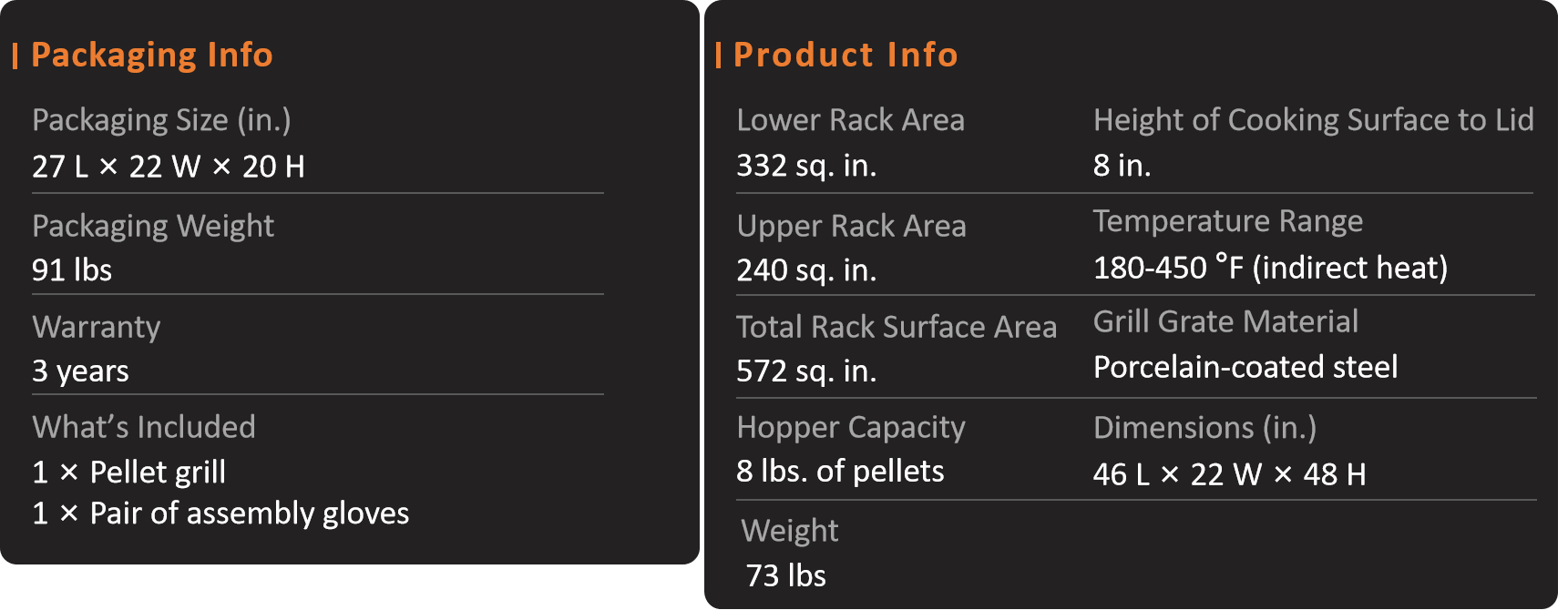The image size is (1568, 610).
Task: Click the Lower Rack Area label
Action: pos(851,120)
